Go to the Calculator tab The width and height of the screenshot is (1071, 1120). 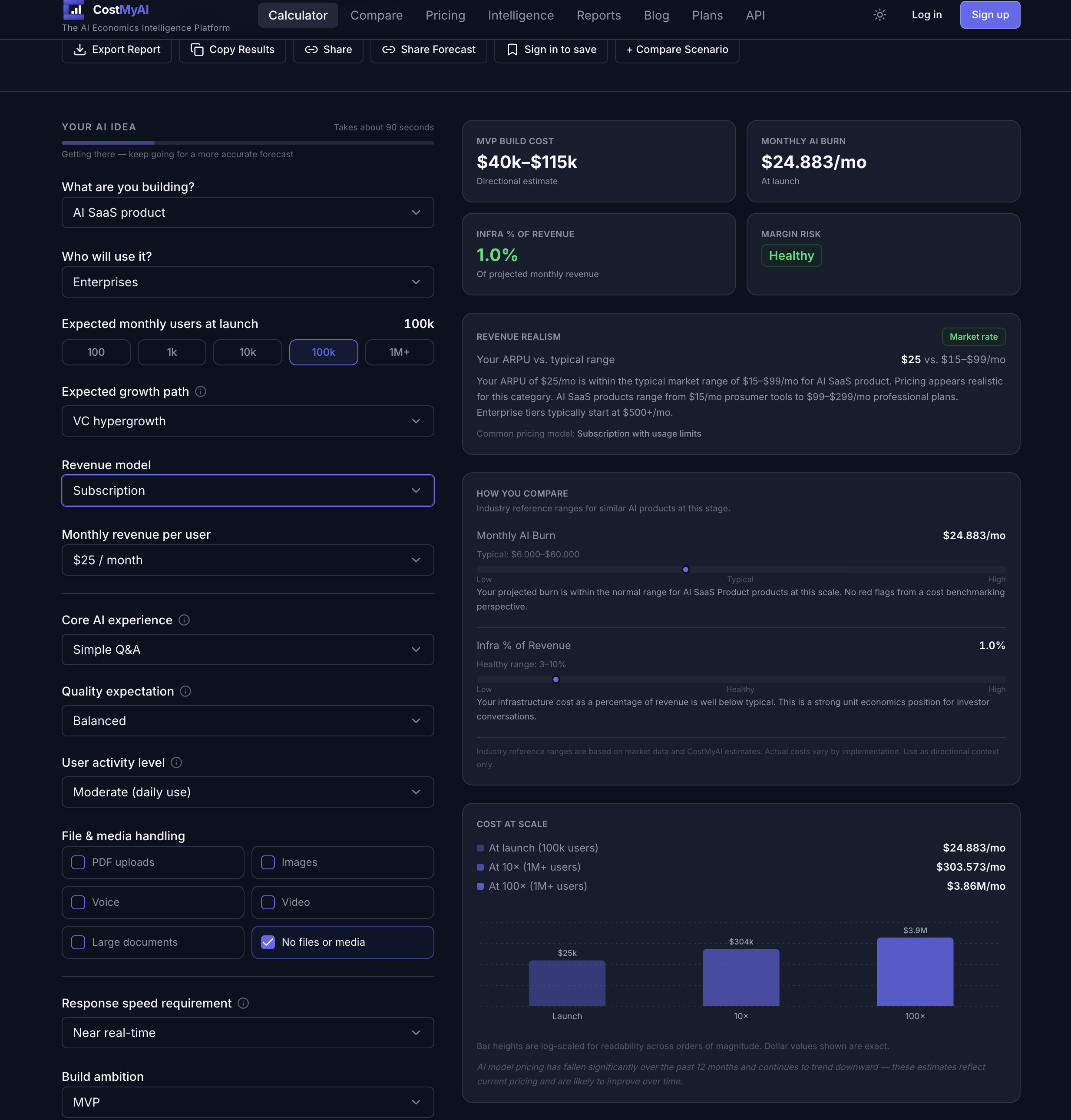(298, 15)
